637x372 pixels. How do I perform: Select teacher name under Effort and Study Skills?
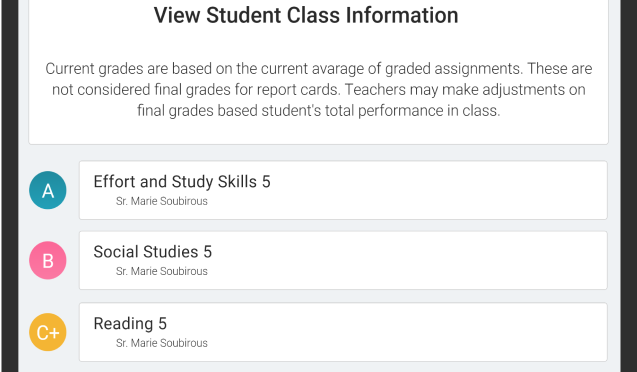click(x=162, y=201)
